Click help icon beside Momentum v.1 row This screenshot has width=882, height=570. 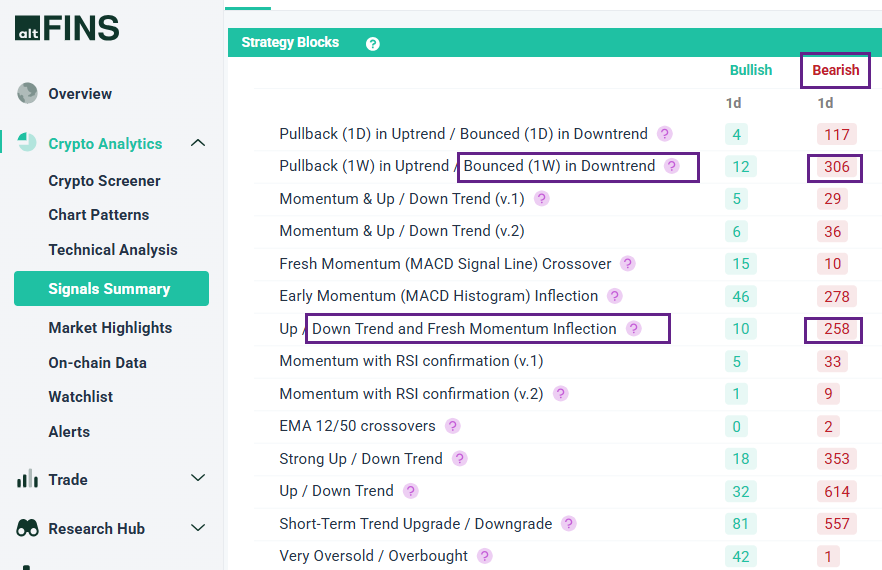coord(542,199)
